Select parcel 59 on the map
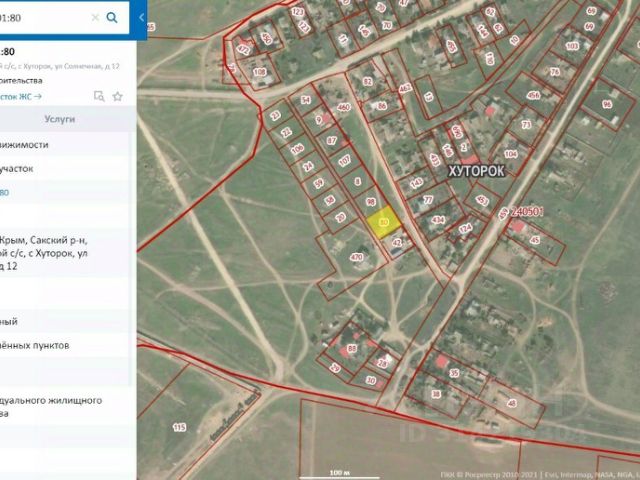The width and height of the screenshot is (640, 480). point(318,183)
